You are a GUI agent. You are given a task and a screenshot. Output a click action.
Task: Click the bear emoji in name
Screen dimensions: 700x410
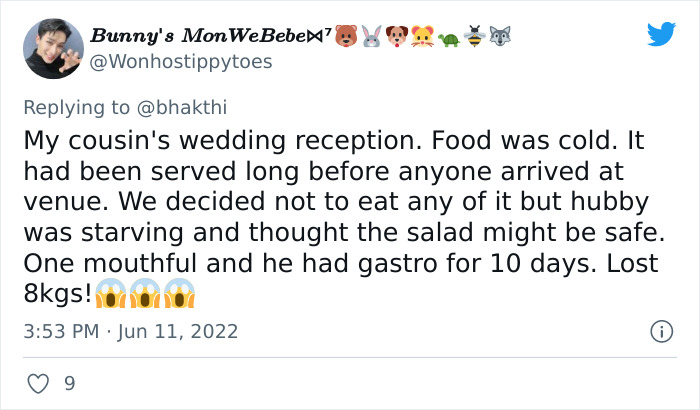346,36
